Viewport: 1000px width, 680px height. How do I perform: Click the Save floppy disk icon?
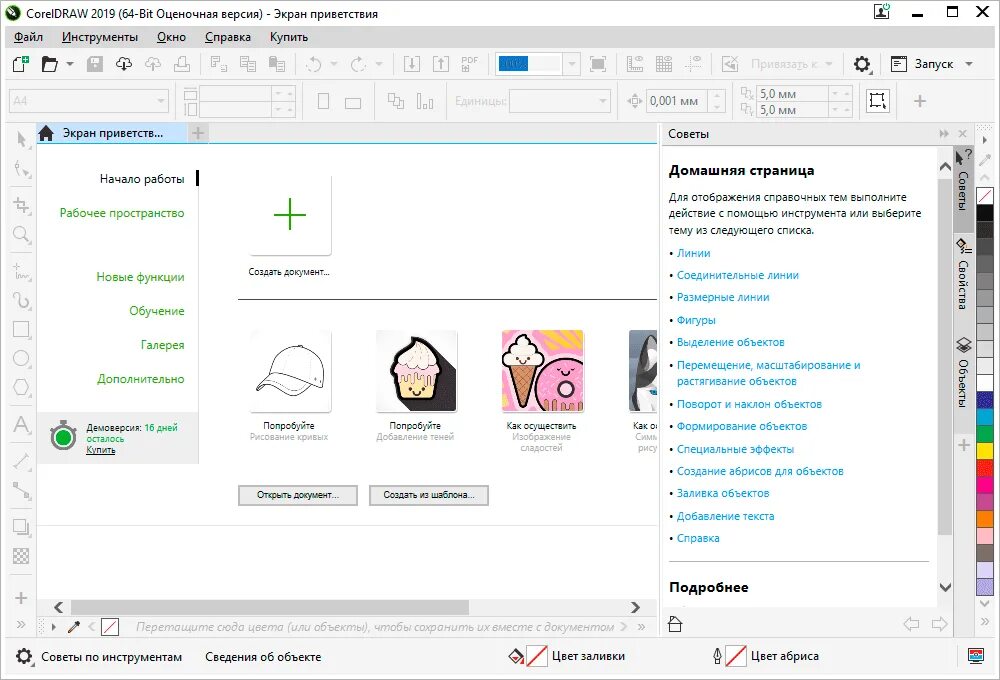(x=95, y=64)
